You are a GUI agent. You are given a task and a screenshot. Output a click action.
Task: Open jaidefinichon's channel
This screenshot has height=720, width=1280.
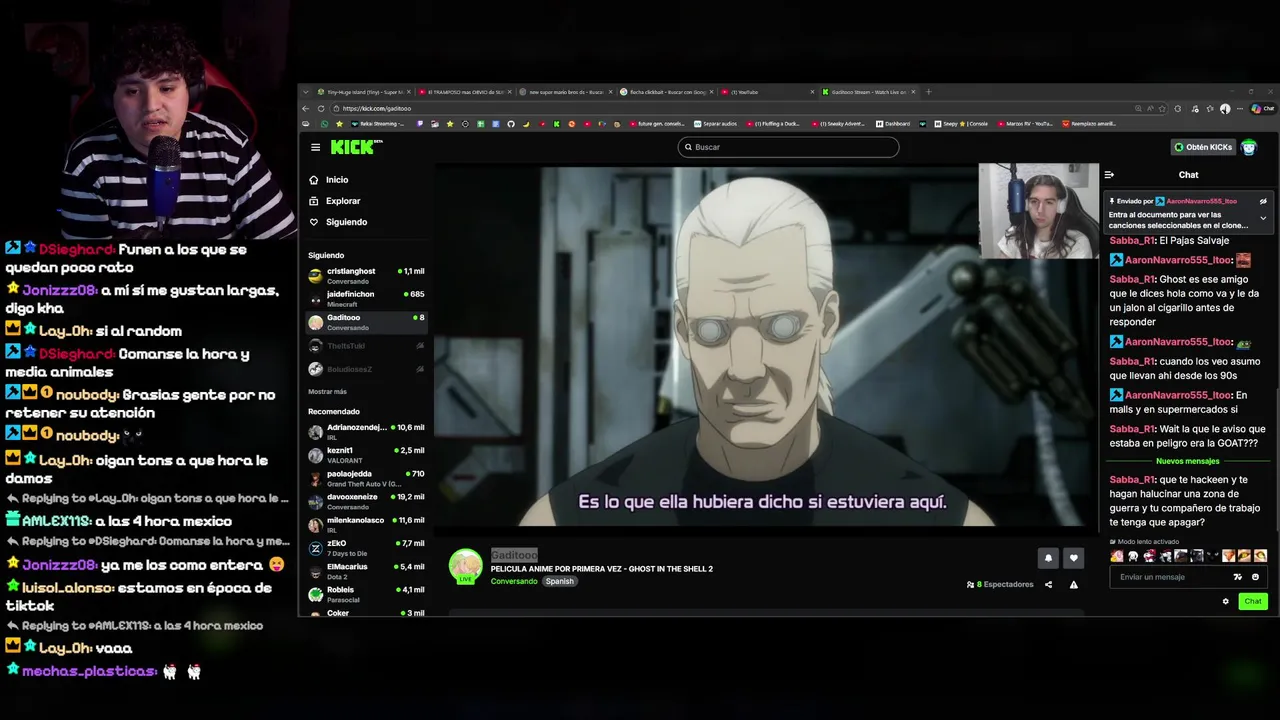click(x=366, y=298)
